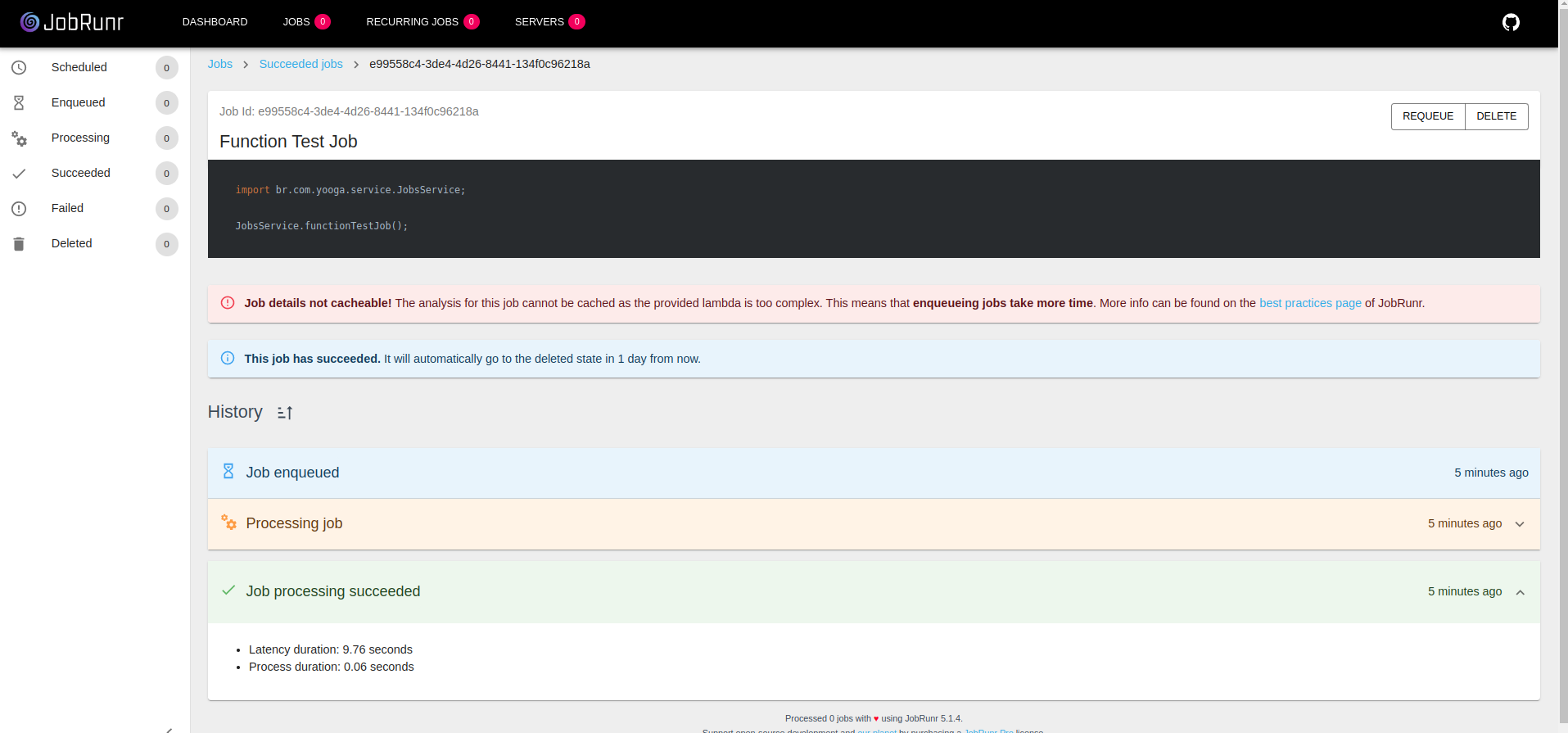Click the Scheduled count badge
Image resolution: width=1568 pixels, height=733 pixels.
tap(167, 68)
